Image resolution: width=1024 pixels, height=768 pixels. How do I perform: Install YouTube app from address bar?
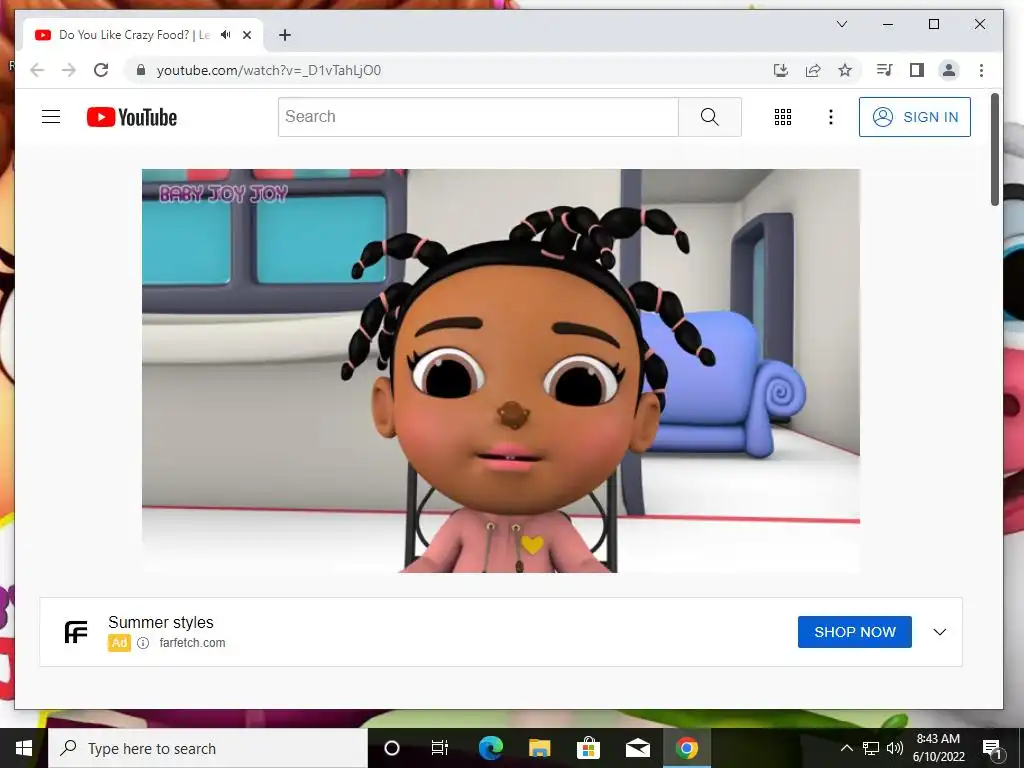coord(780,70)
